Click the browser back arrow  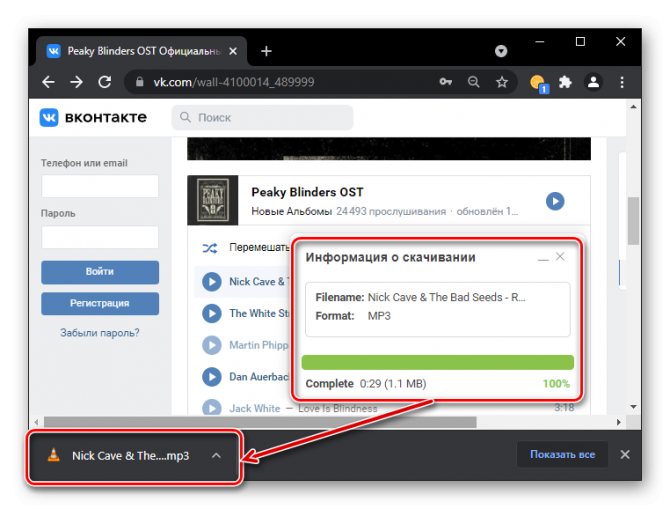click(x=48, y=82)
